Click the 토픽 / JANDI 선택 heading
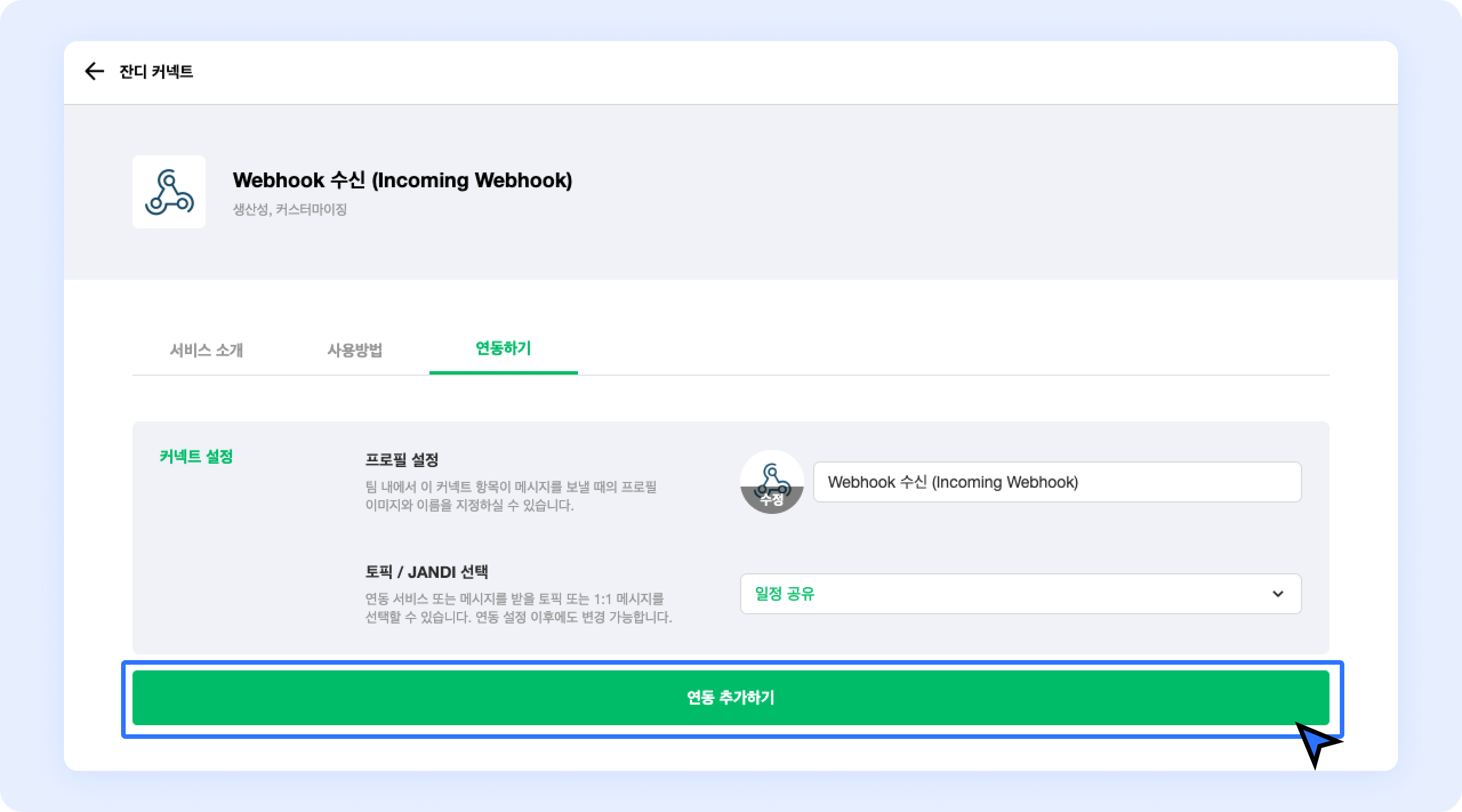Image resolution: width=1462 pixels, height=812 pixels. (x=427, y=572)
